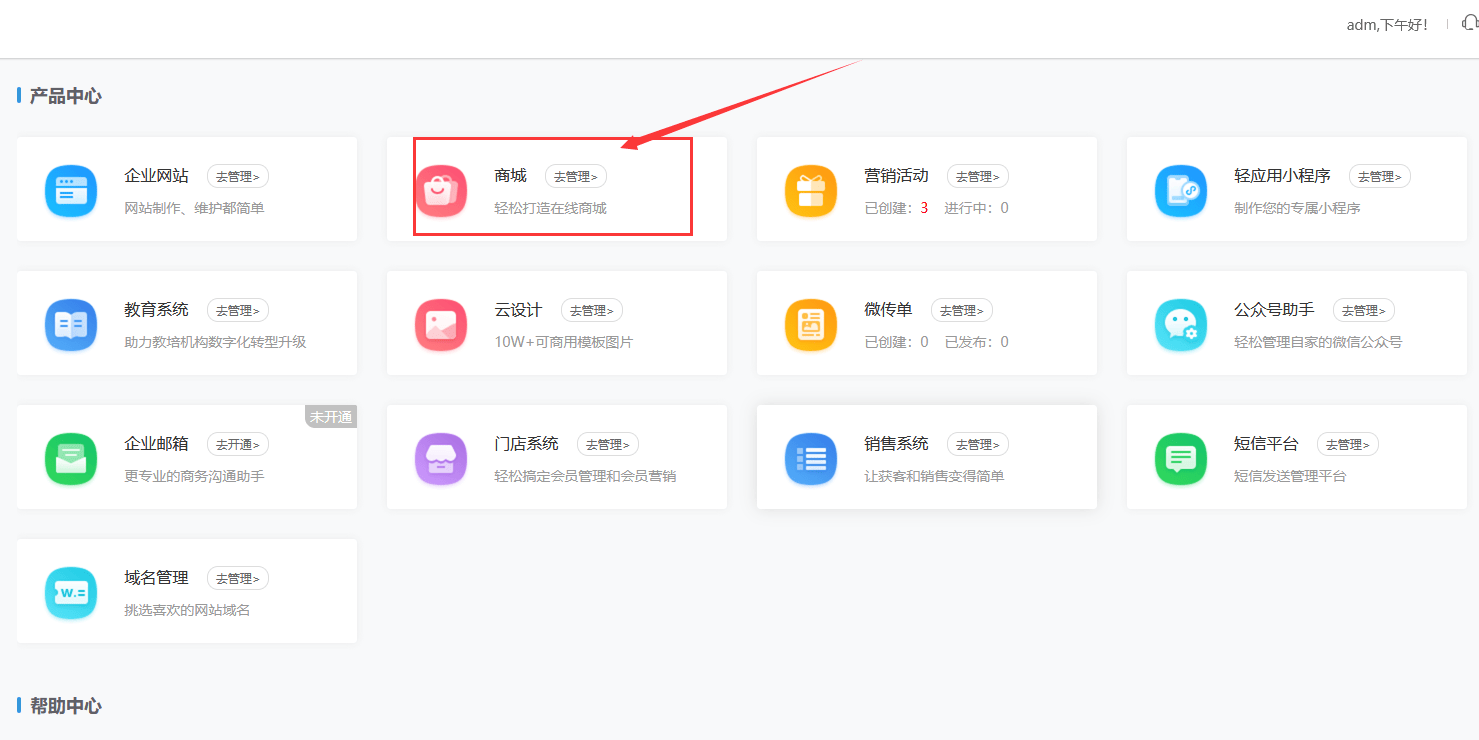Open 去管理 for 轻应用小程序
Screen dimensions: 1479x740
pos(1380,176)
